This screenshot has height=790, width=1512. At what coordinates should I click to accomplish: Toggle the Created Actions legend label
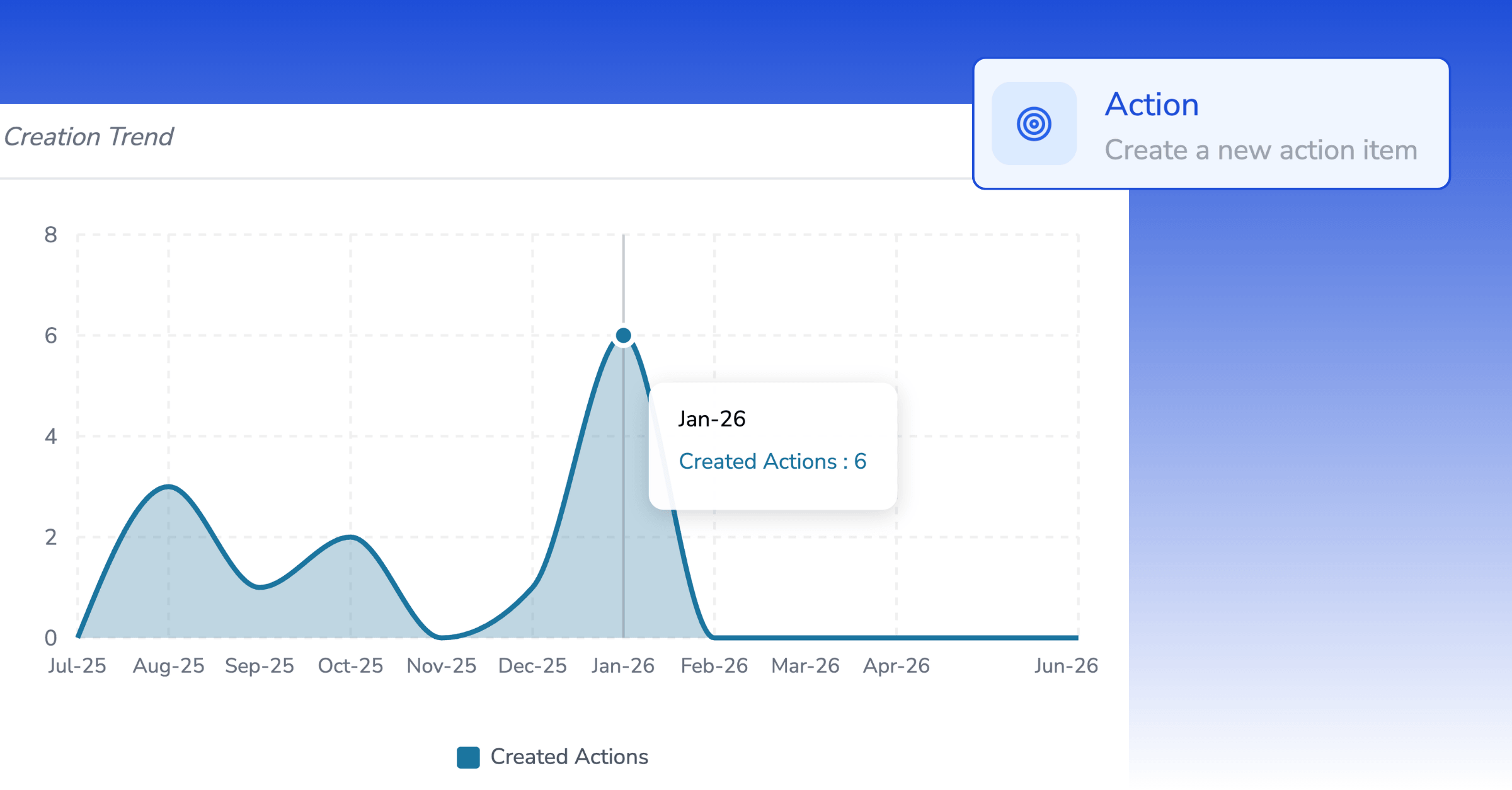click(x=569, y=757)
